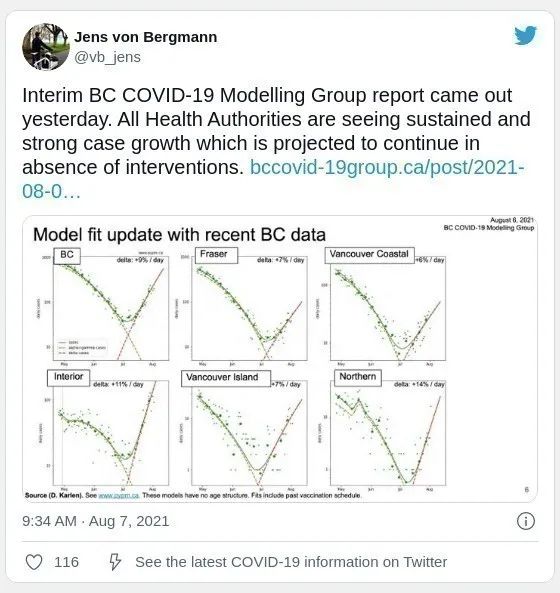View the 116 likes count
Viewport: 560px width, 593px height.
click(x=66, y=562)
